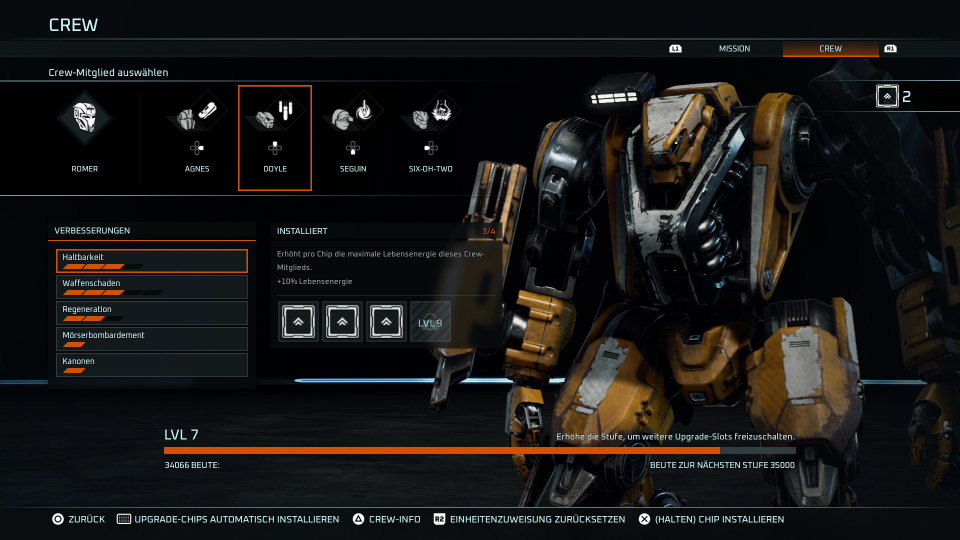Click the Verbesserungen panel header
The width and height of the screenshot is (960, 540).
[x=152, y=231]
